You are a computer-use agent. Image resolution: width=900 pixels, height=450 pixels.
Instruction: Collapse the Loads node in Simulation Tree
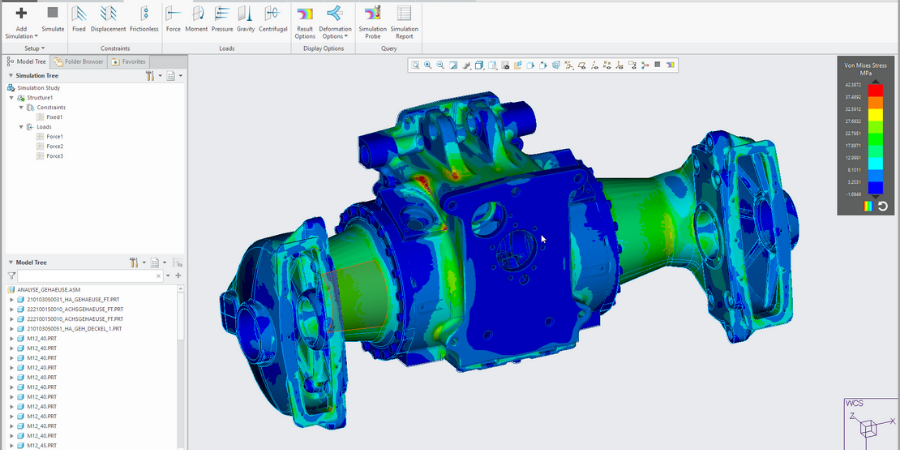(20, 127)
